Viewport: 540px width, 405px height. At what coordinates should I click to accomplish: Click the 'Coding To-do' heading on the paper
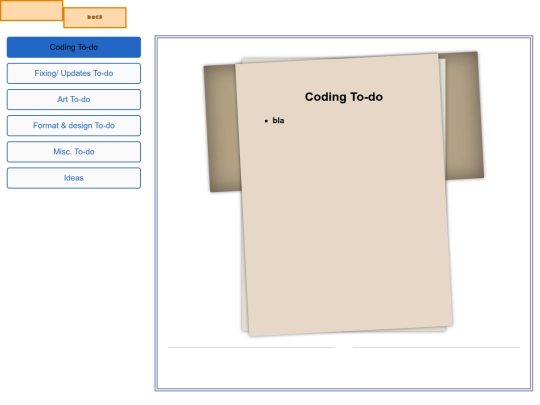point(344,97)
